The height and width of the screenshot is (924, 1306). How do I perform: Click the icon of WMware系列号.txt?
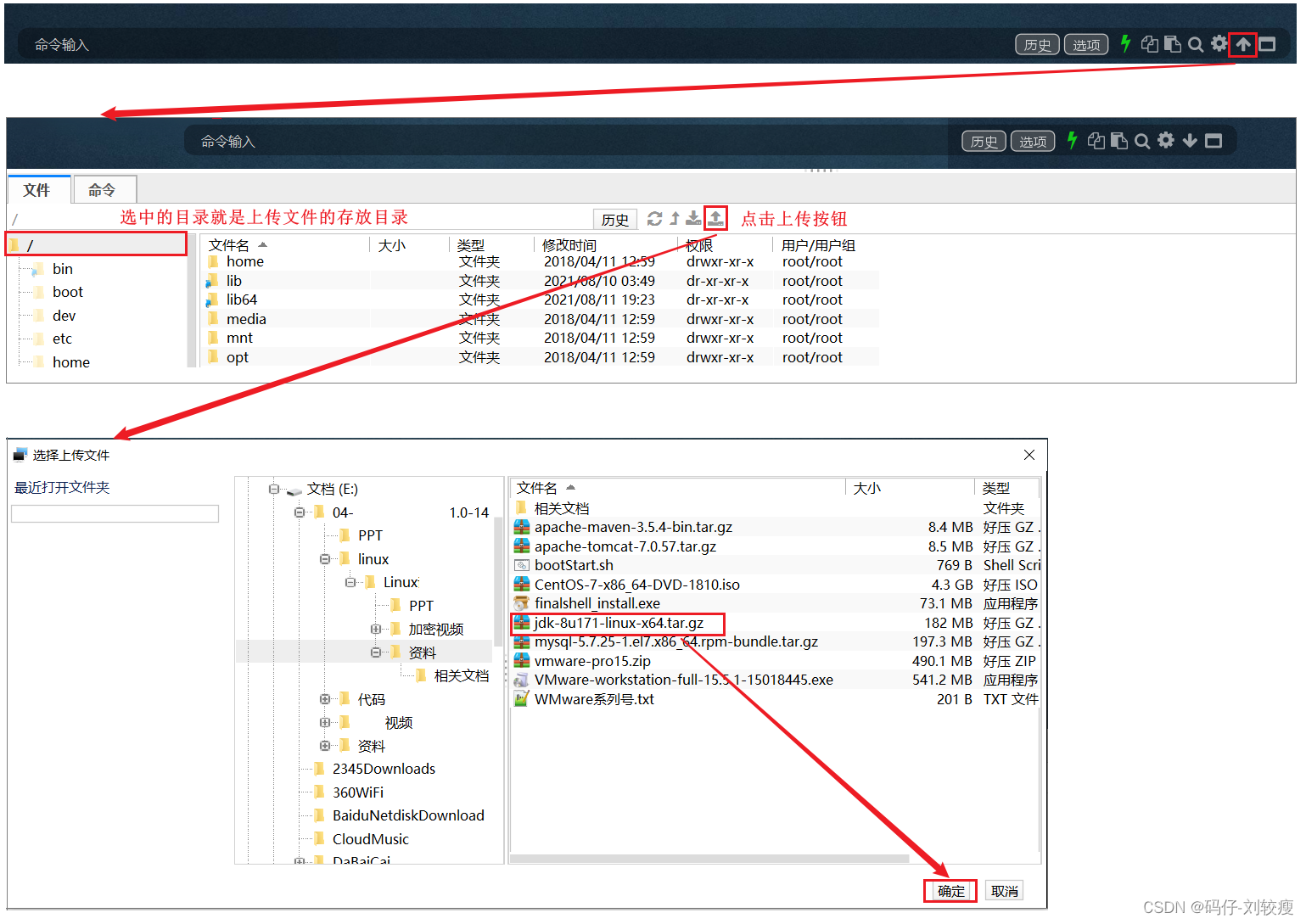click(x=521, y=699)
